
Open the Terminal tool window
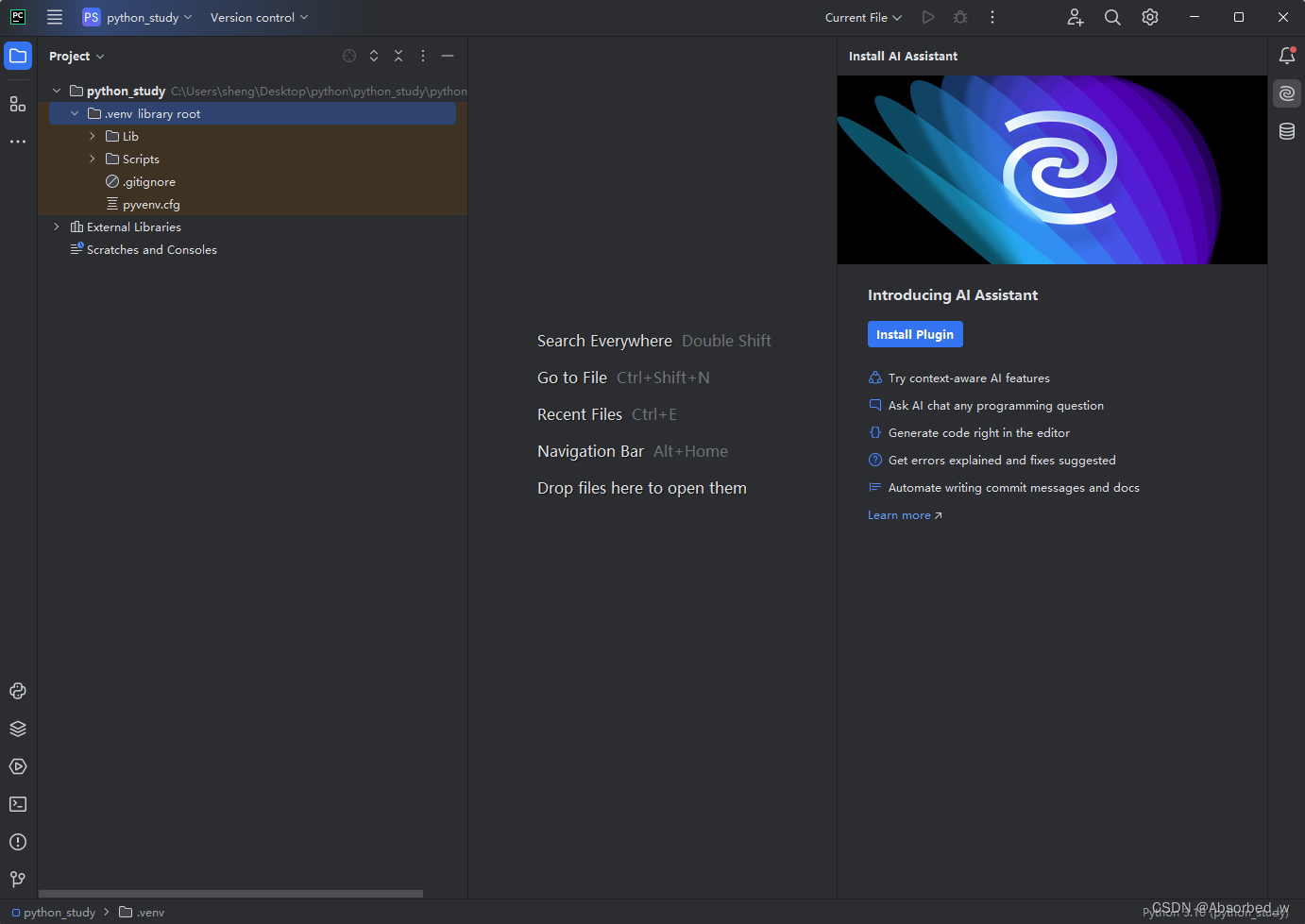click(18, 804)
